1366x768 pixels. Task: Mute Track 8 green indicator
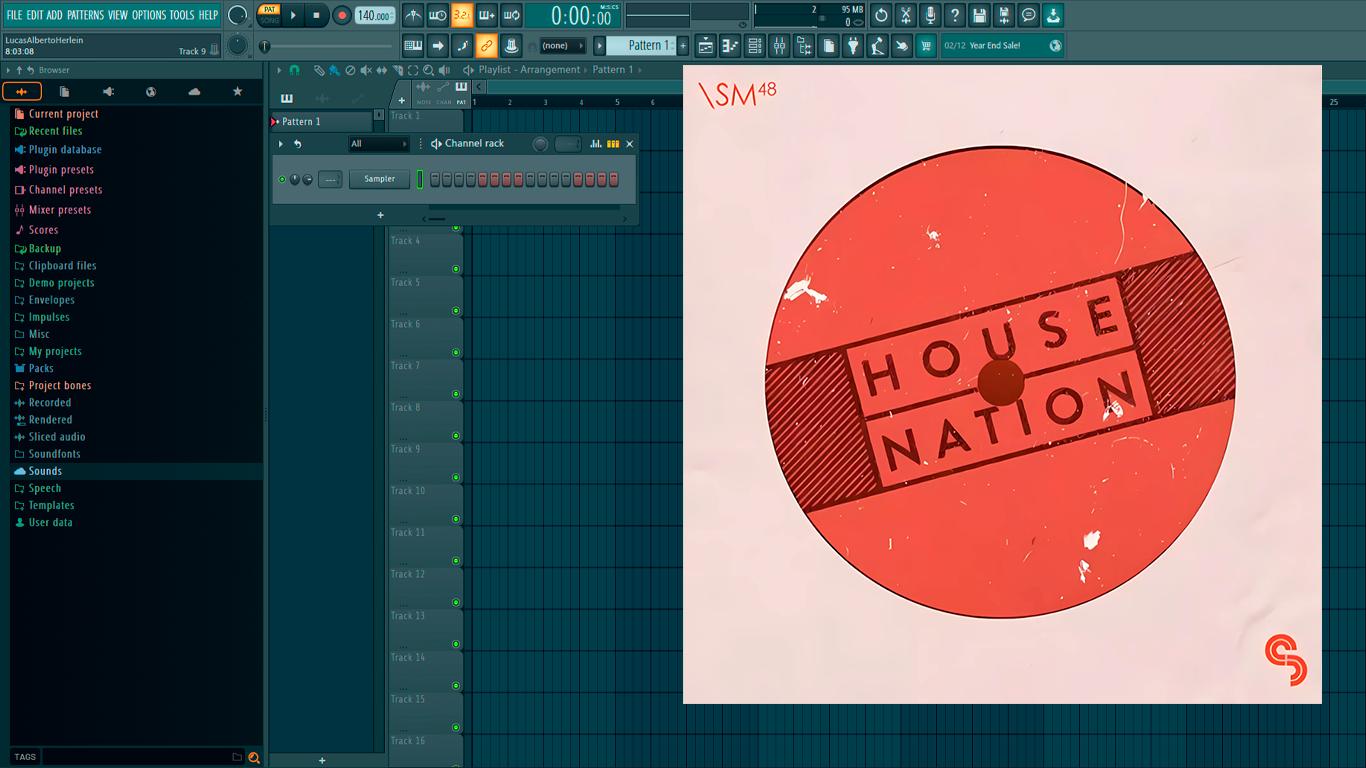click(456, 435)
